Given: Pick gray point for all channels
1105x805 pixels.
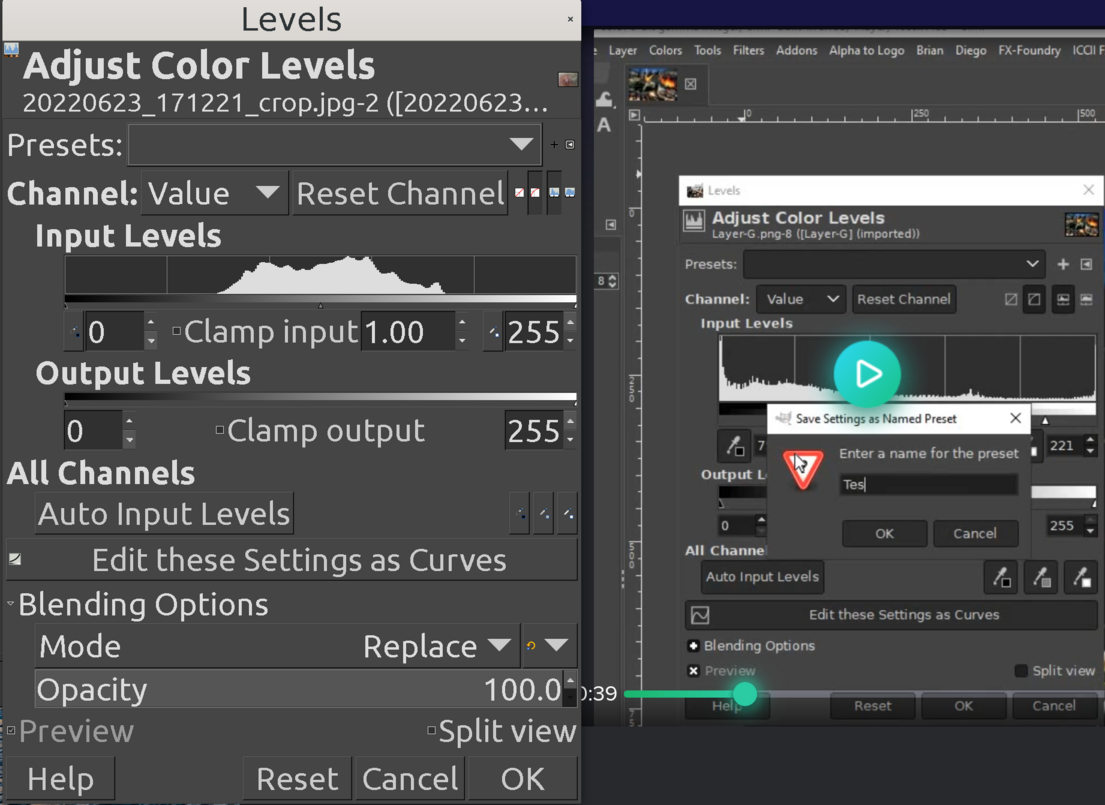Looking at the screenshot, I should coord(543,514).
